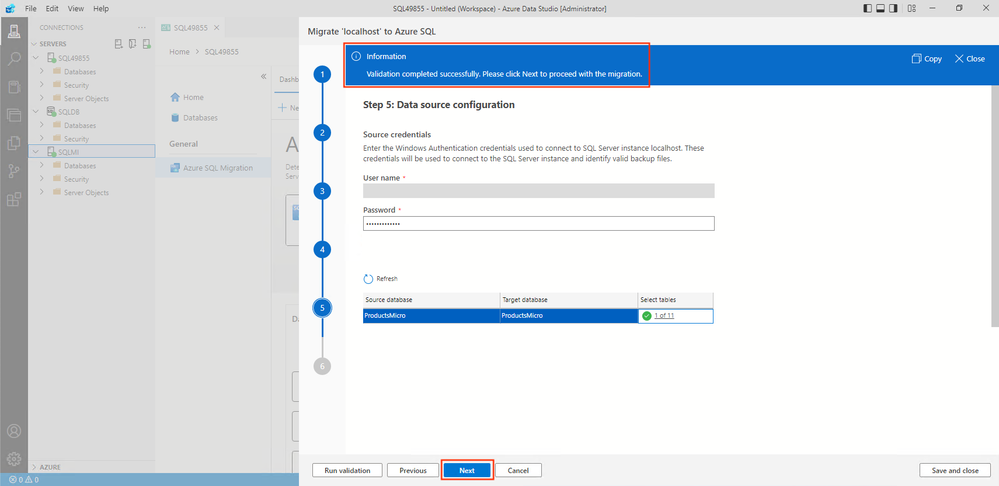Image resolution: width=999 pixels, height=486 pixels.
Task: Open the Notebooks view icon
Action: click(13, 87)
